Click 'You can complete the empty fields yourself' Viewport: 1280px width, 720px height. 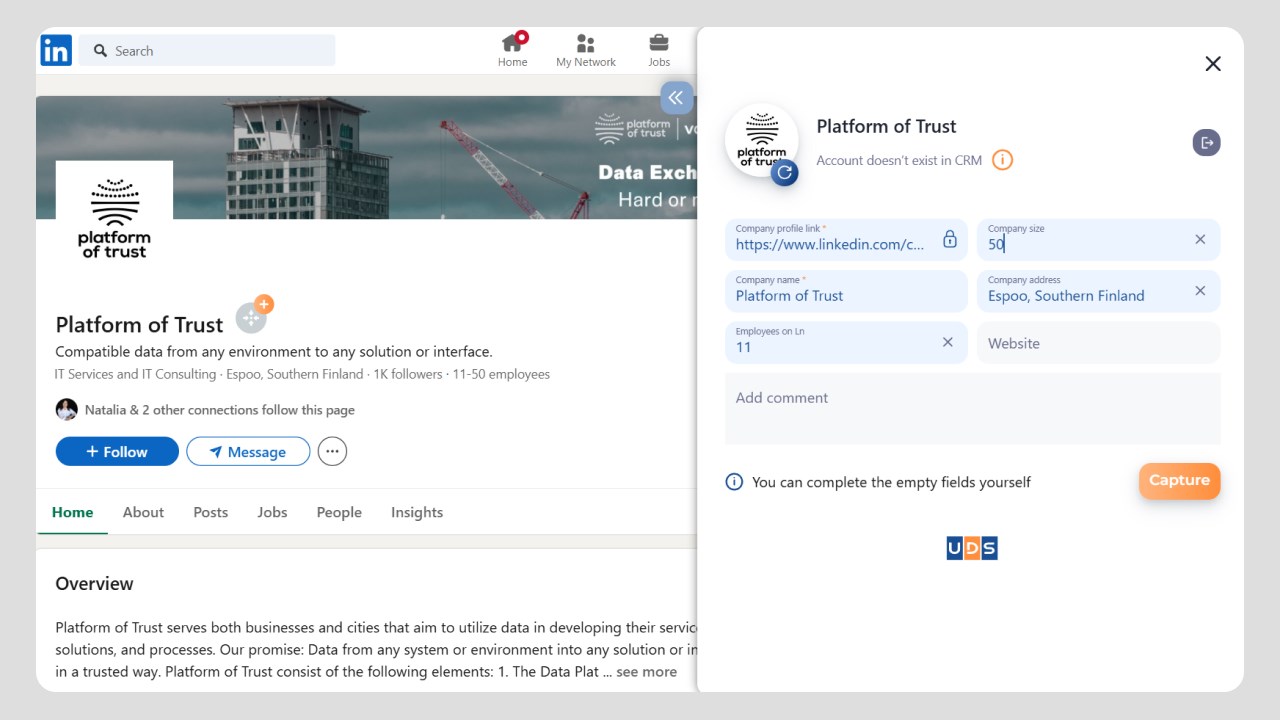(x=891, y=482)
